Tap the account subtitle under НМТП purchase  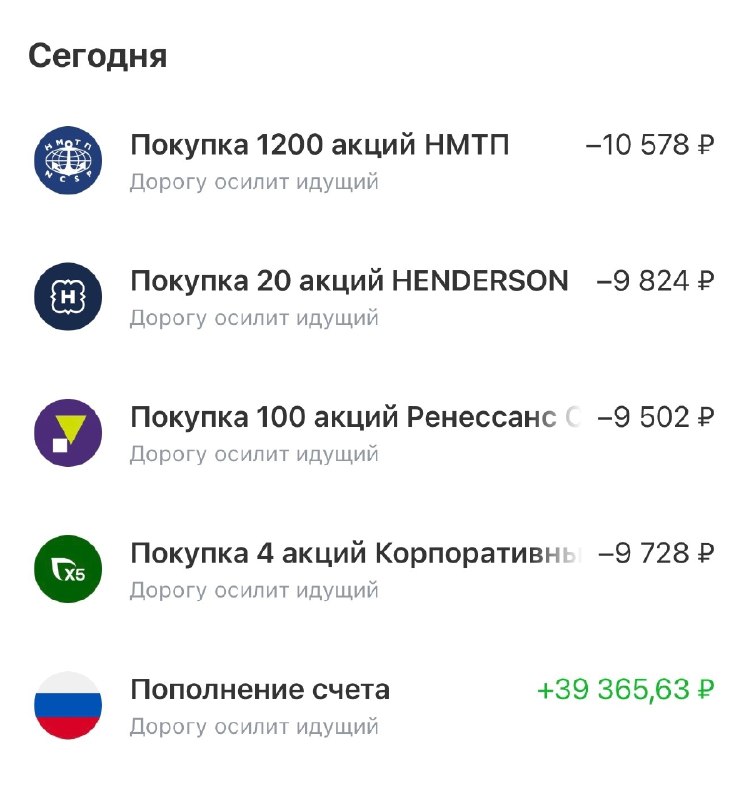[254, 183]
